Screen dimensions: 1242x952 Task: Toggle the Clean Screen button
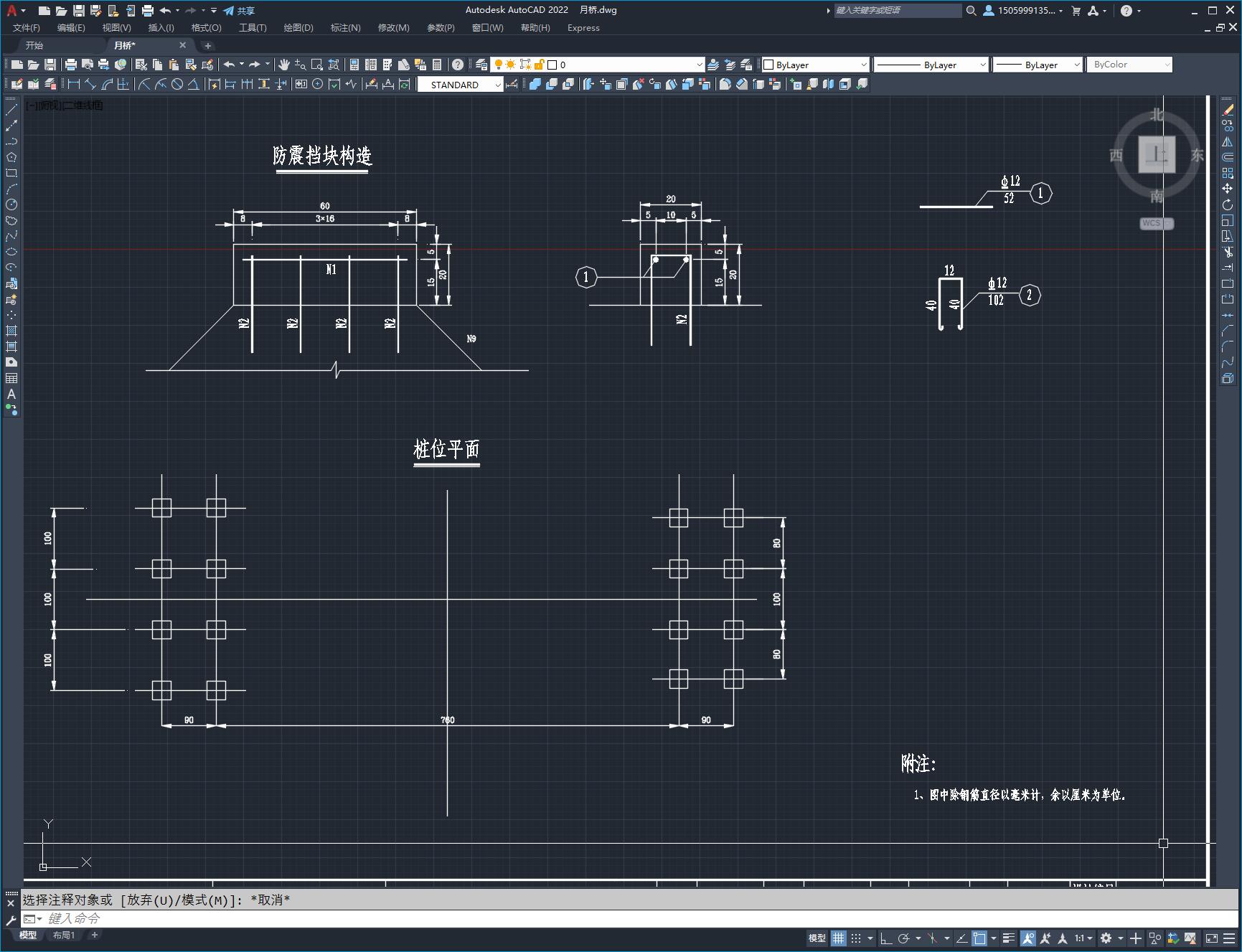click(x=1211, y=938)
